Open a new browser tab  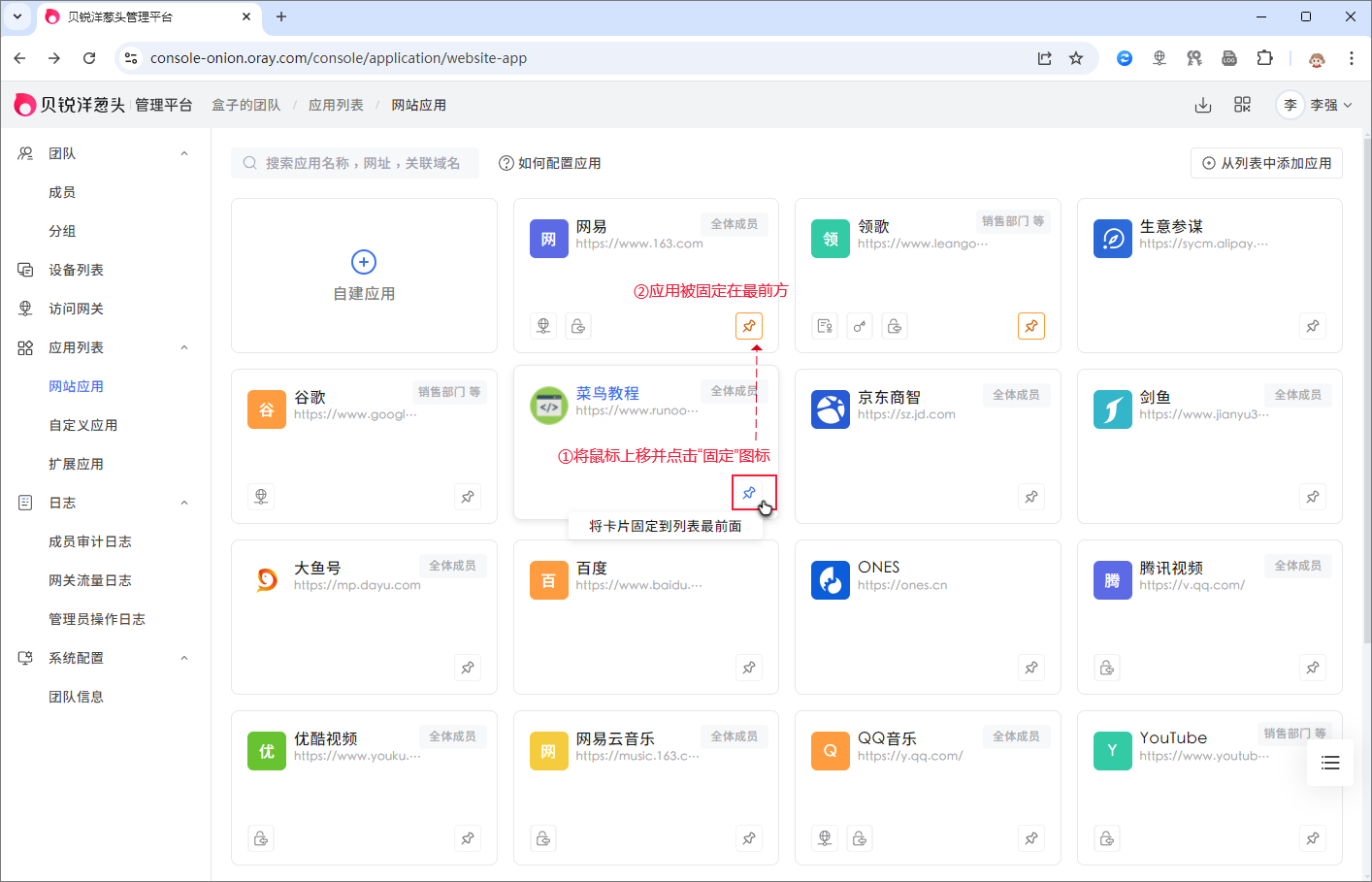point(281,16)
